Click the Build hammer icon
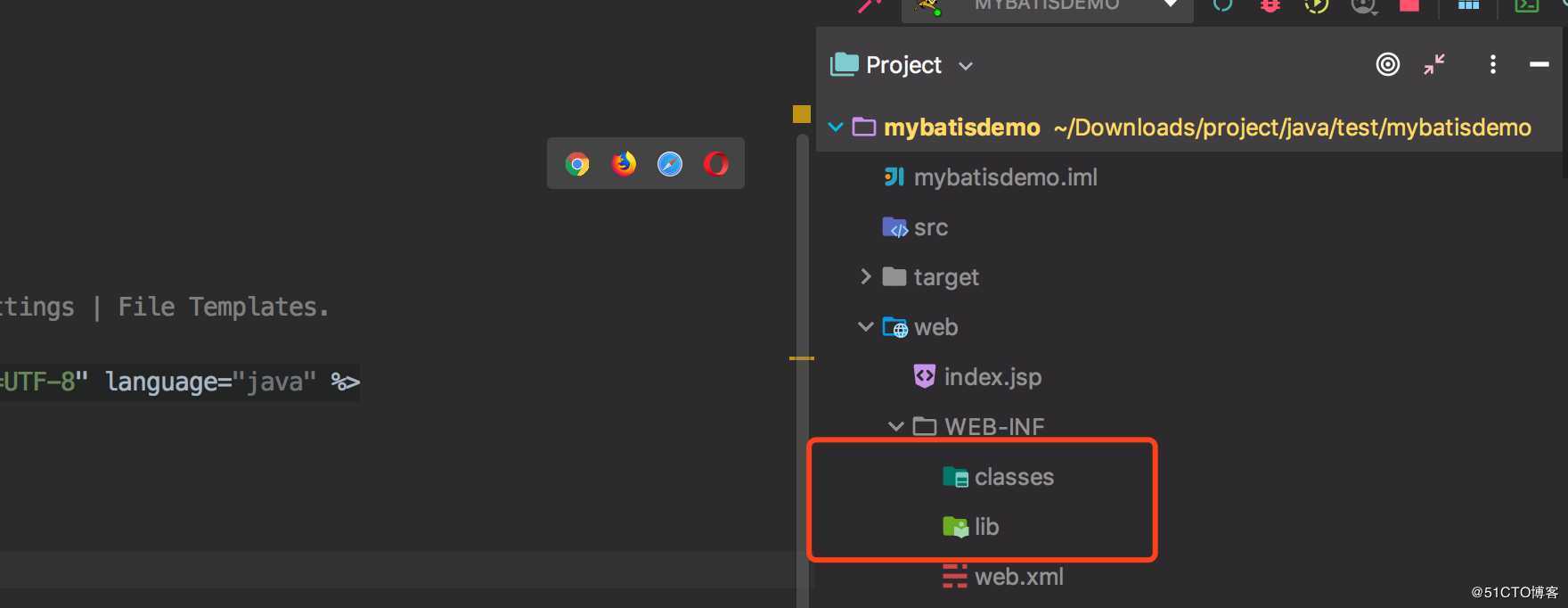The image size is (1568, 608). [870, 5]
